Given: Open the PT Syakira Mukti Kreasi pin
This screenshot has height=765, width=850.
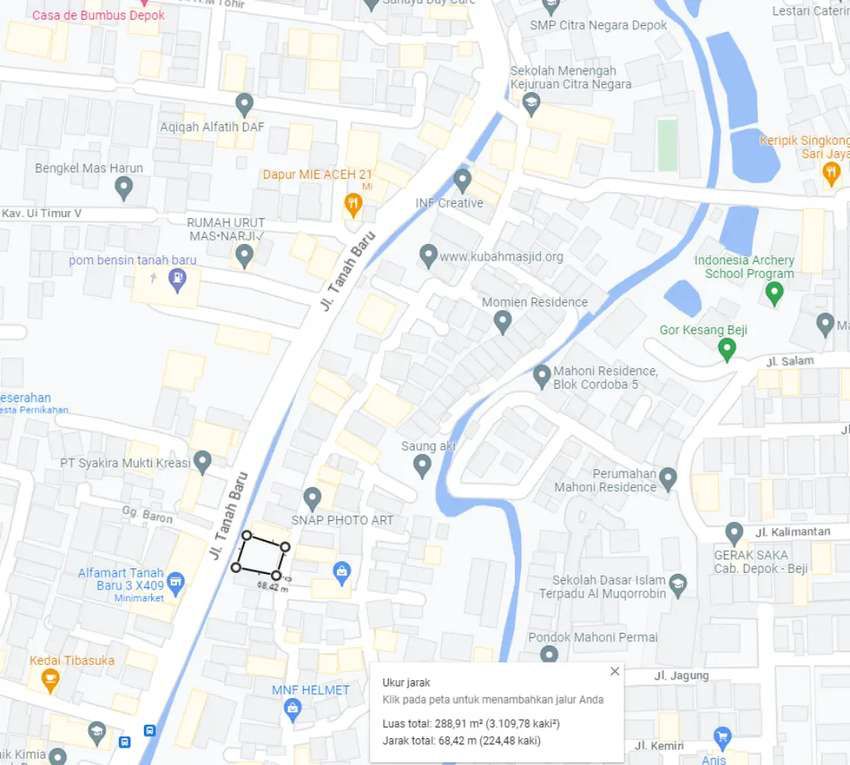Looking at the screenshot, I should pyautogui.click(x=202, y=462).
